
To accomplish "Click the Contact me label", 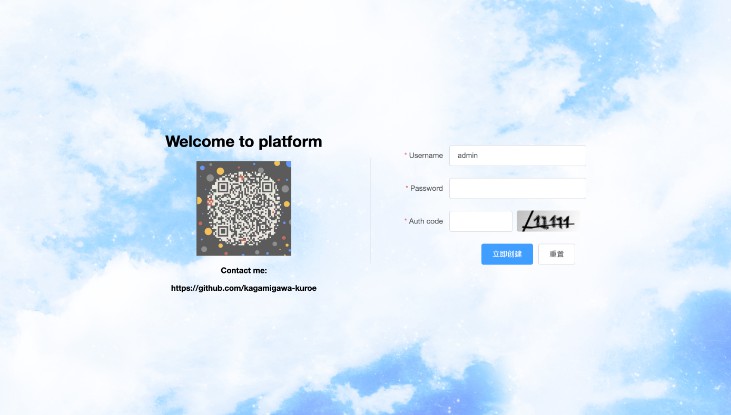I will pos(243,270).
